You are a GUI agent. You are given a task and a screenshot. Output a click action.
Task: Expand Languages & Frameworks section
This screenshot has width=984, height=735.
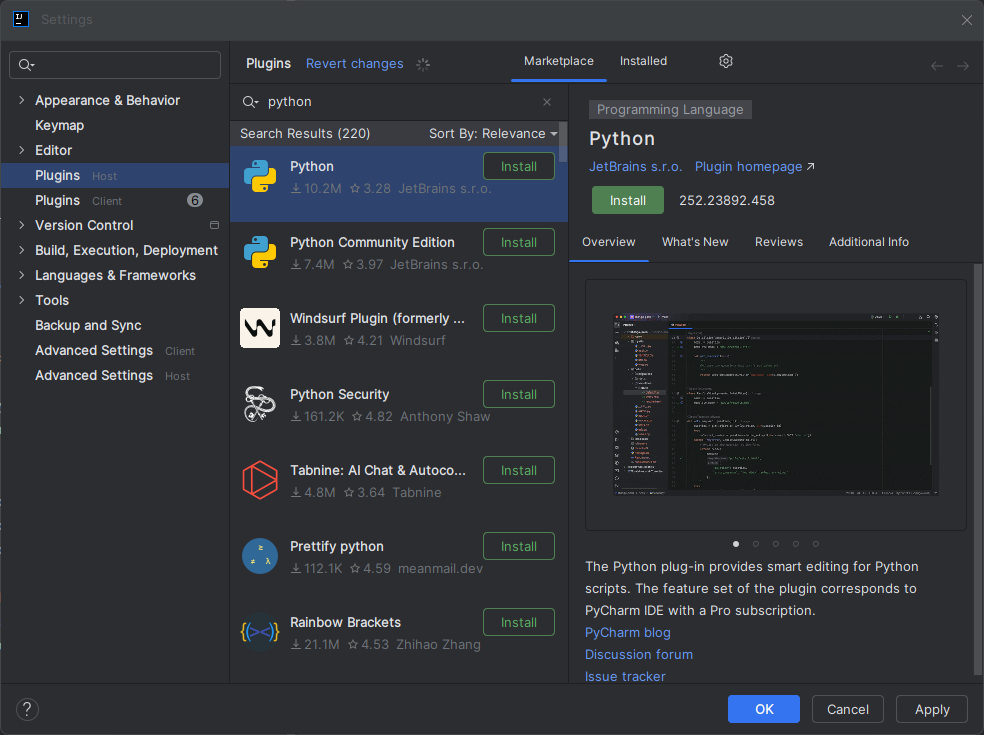(21, 275)
